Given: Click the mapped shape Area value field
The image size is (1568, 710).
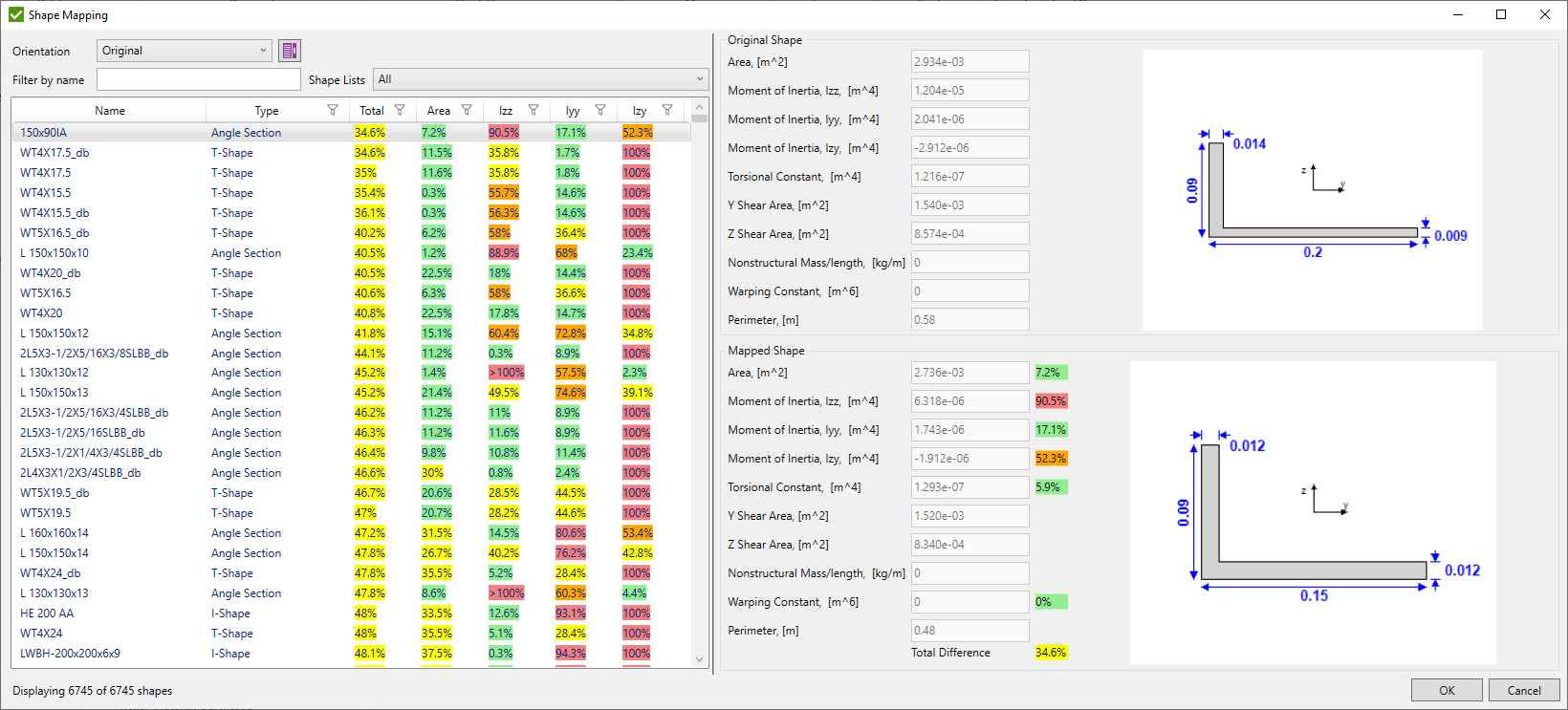Looking at the screenshot, I should 969,373.
